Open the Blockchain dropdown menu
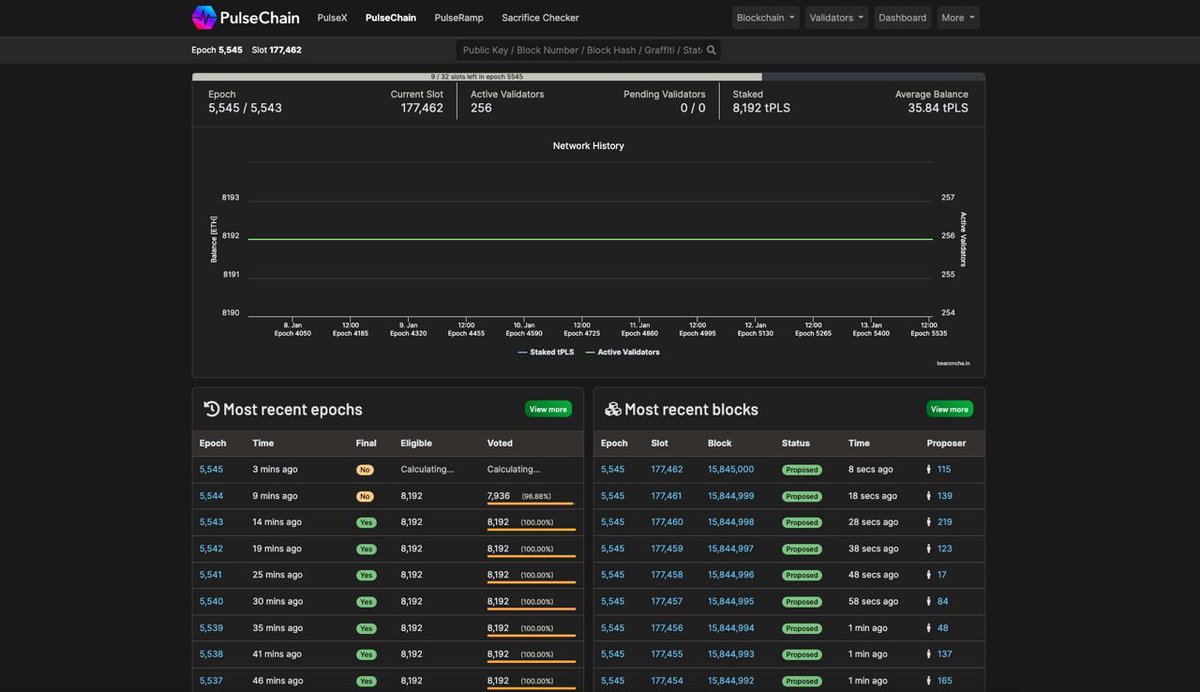This screenshot has height=692, width=1200. [765, 18]
